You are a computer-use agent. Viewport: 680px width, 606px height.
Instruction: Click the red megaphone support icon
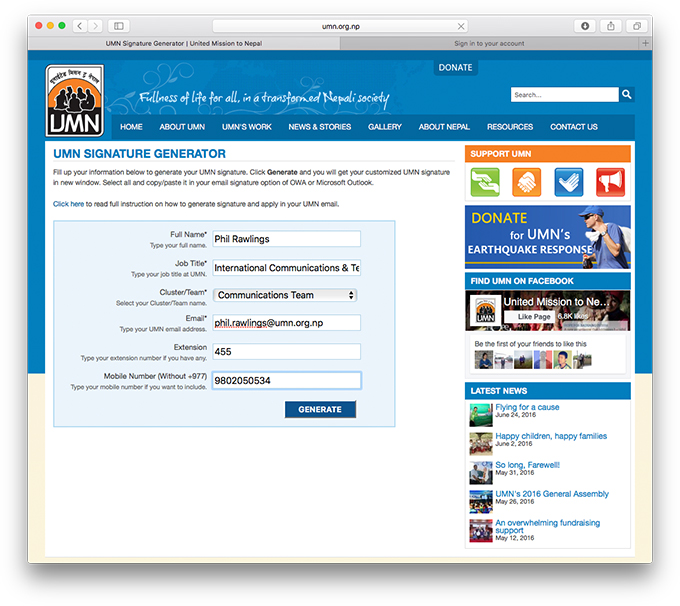click(x=610, y=182)
